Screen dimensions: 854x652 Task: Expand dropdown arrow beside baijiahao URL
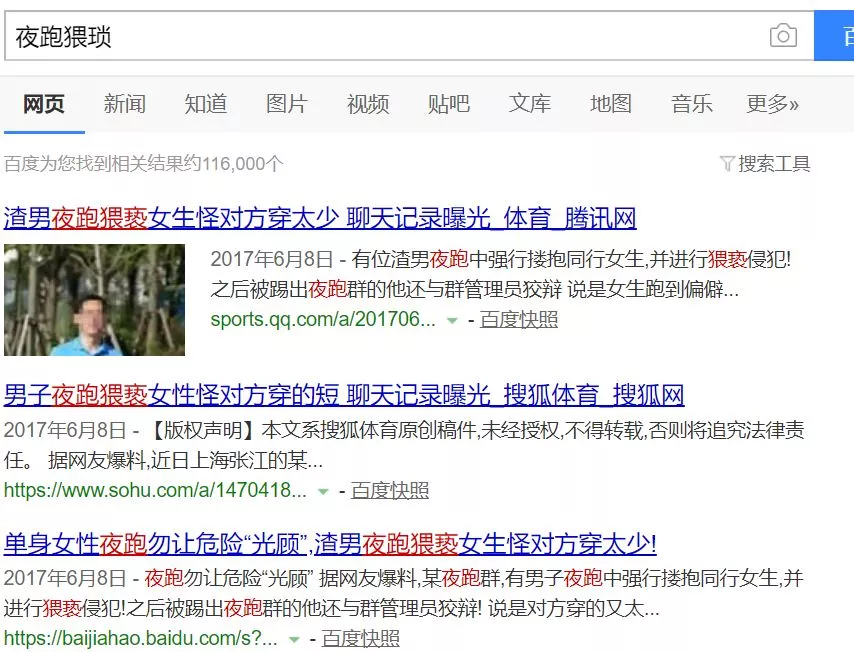pos(294,639)
